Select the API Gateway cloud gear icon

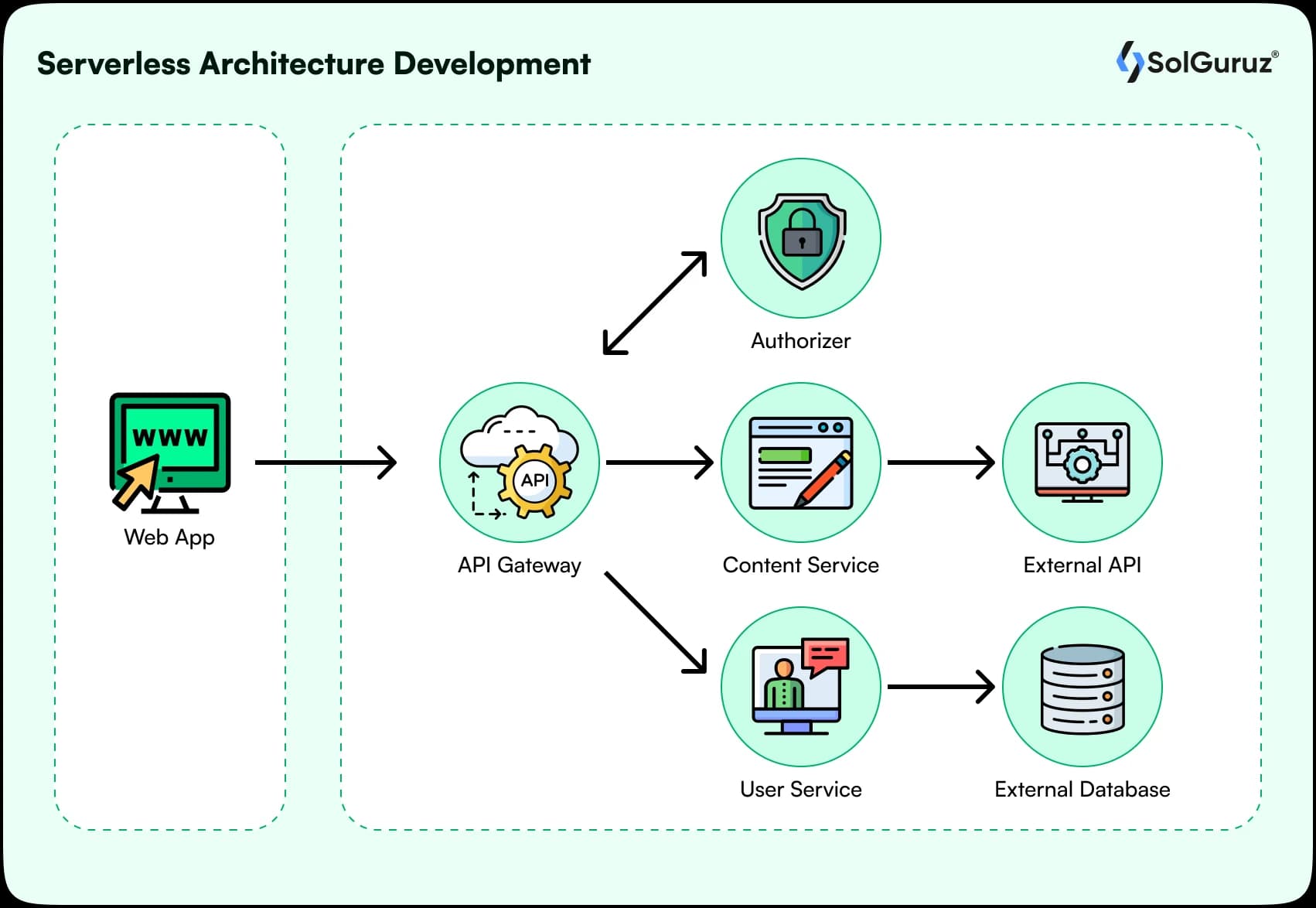coord(520,463)
